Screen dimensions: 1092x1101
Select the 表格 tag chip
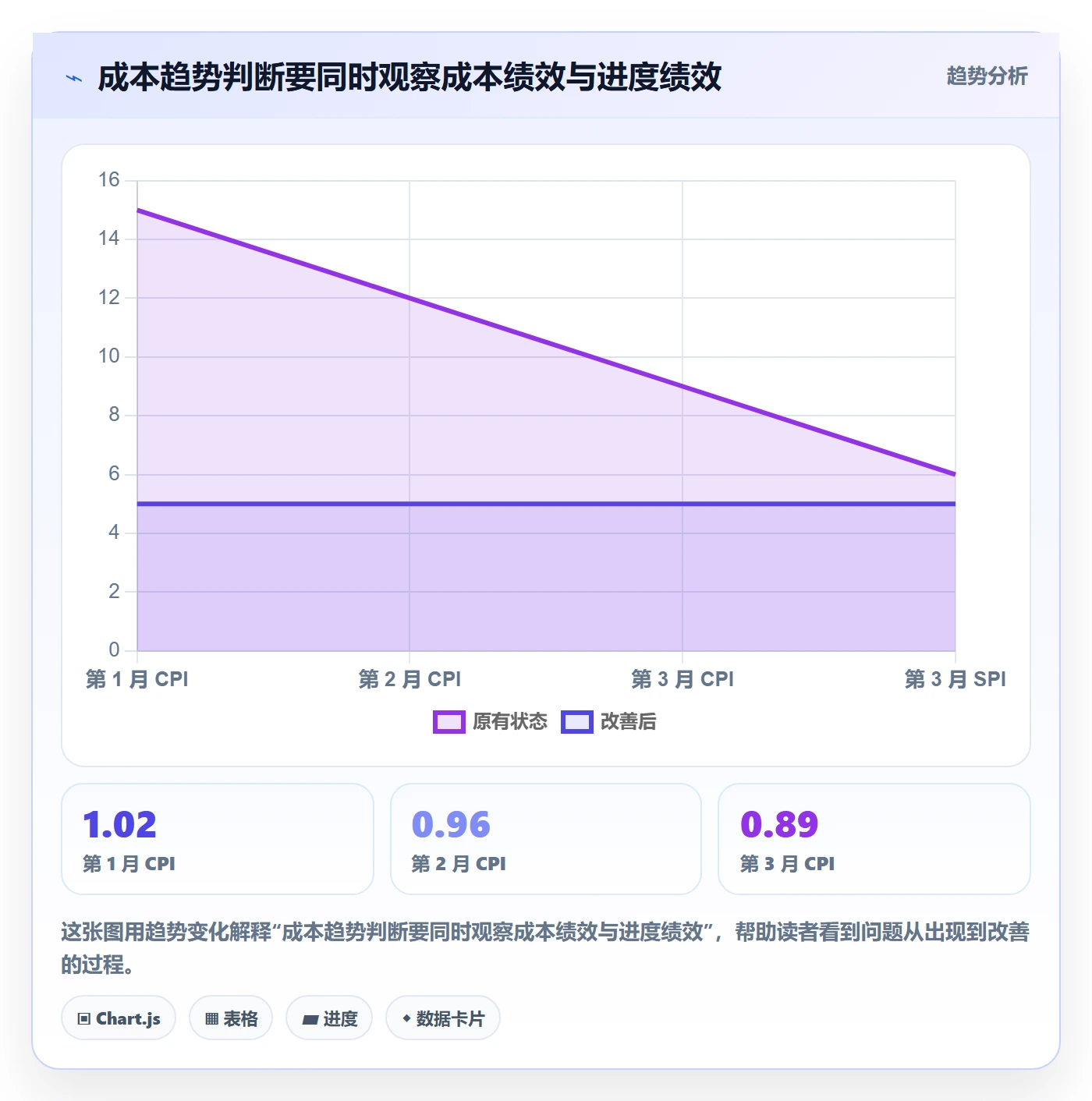click(231, 1018)
